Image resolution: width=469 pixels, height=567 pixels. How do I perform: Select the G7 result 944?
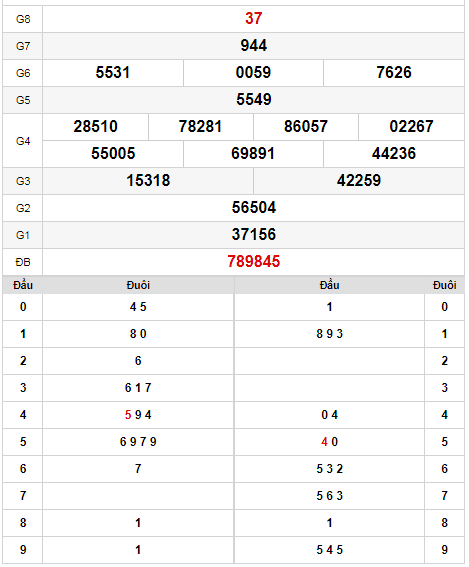pos(253,46)
